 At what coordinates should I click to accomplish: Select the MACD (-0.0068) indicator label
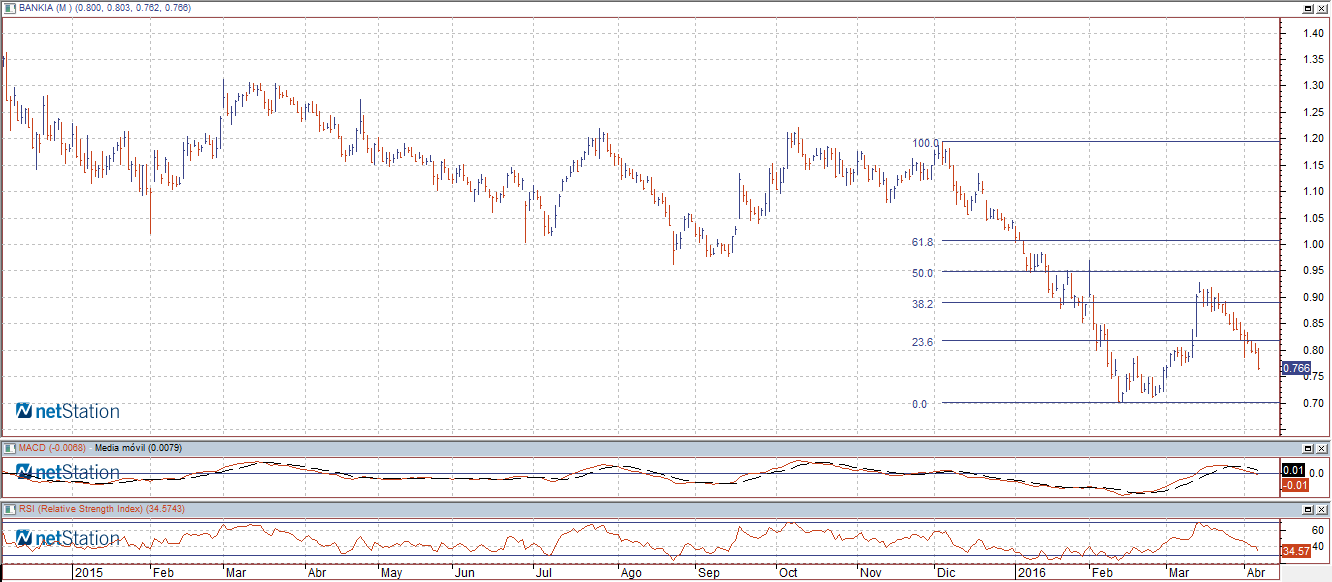coord(52,447)
